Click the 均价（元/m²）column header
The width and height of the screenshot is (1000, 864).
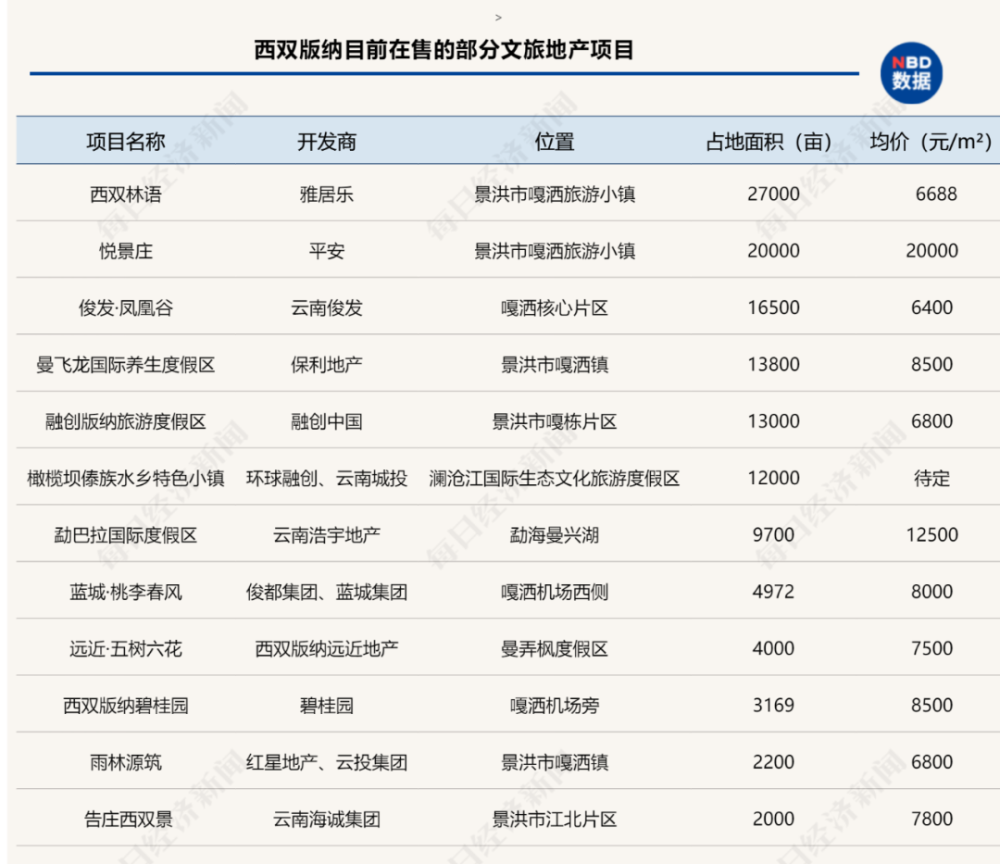pos(931,141)
